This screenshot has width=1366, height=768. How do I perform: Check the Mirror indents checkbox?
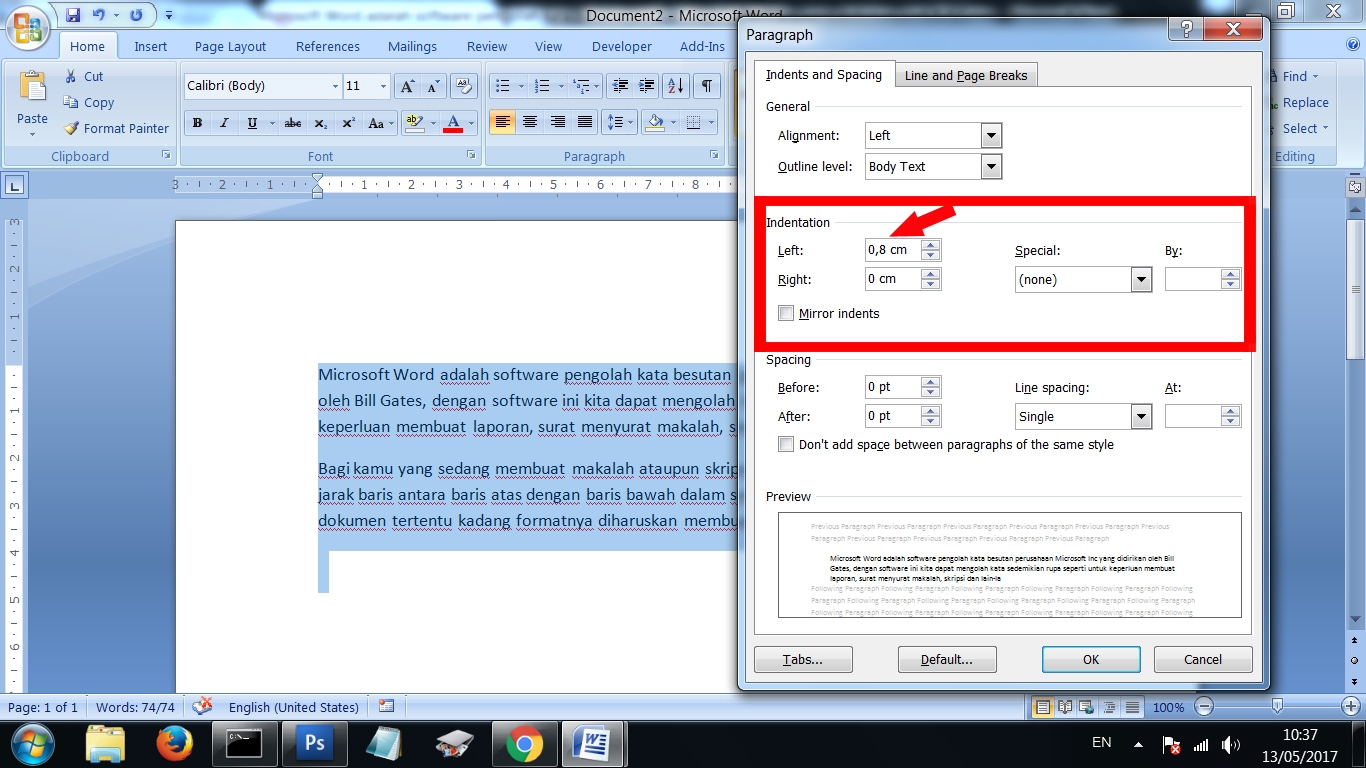tap(786, 313)
